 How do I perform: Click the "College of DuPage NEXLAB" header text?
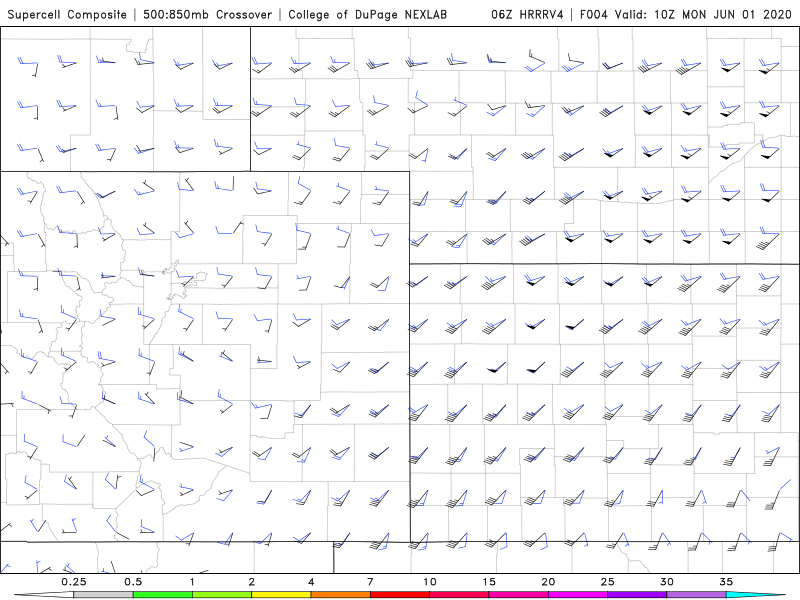tap(367, 15)
